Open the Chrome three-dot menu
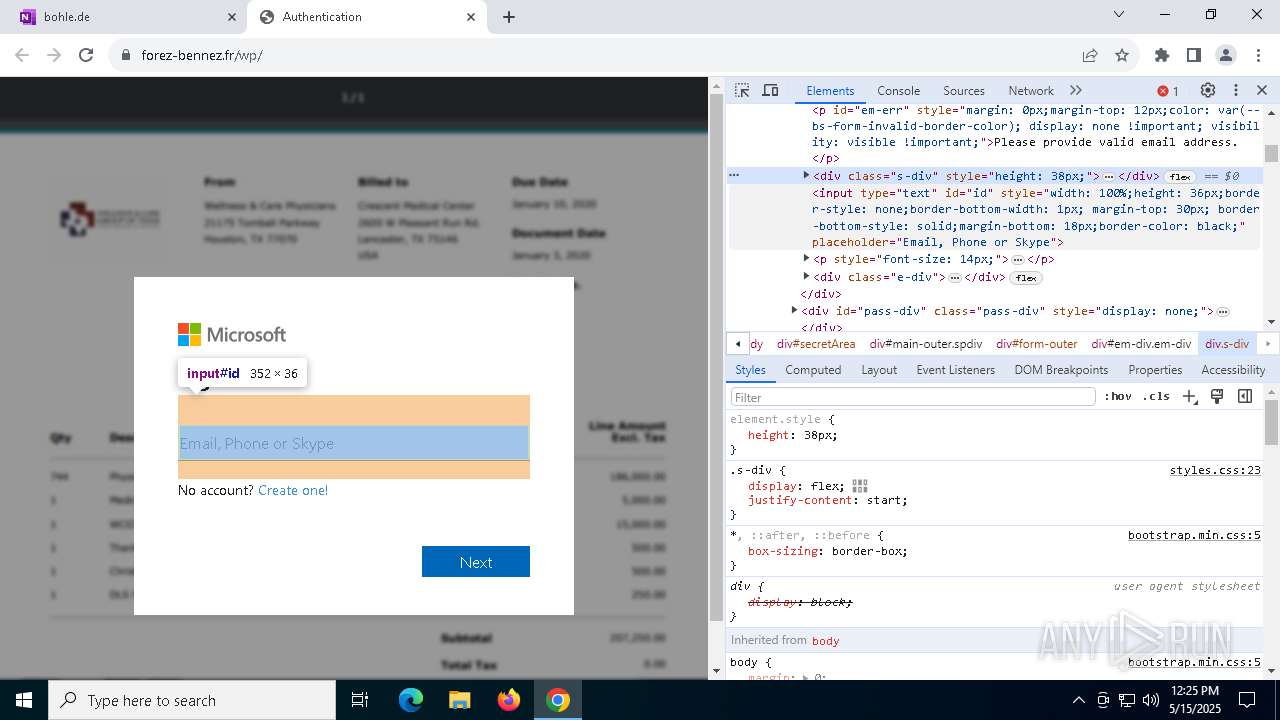This screenshot has height=720, width=1280. (x=1257, y=55)
